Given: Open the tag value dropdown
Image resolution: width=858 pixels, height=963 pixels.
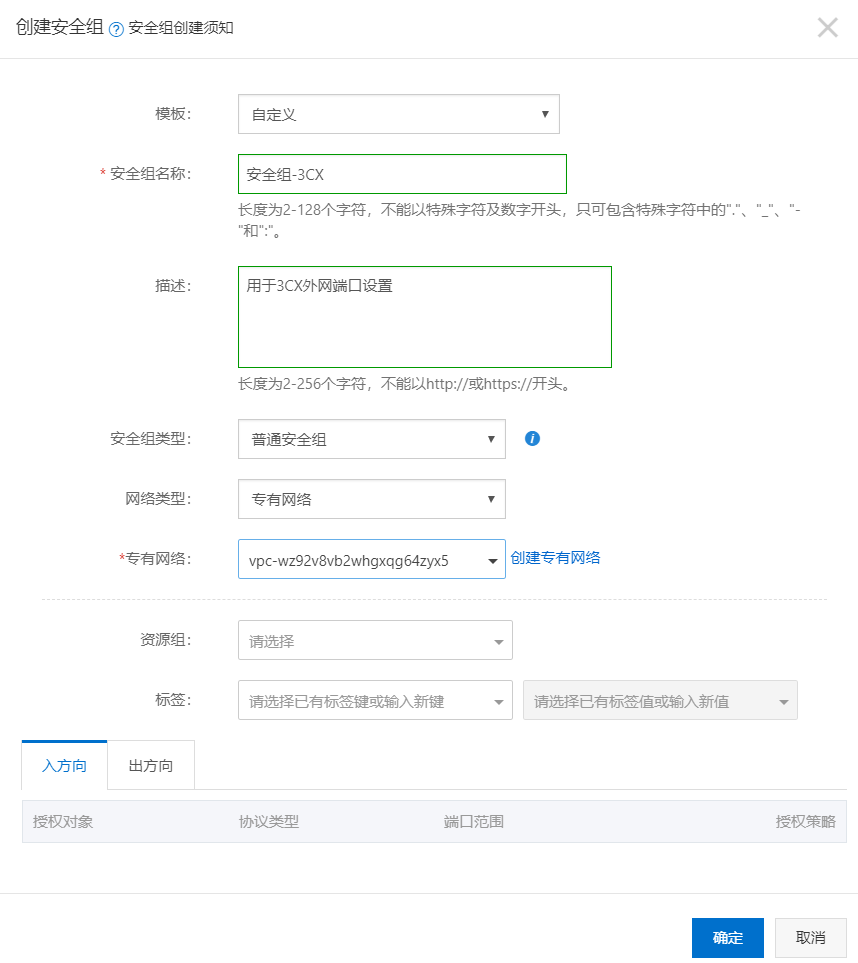Looking at the screenshot, I should tap(660, 700).
